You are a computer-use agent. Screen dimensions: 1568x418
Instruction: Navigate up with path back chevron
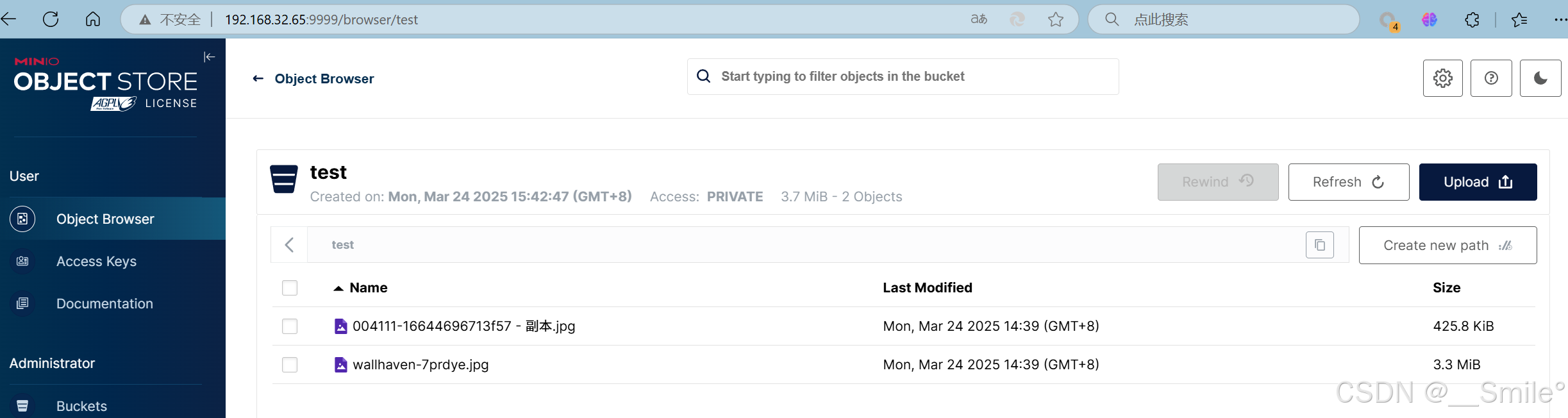coord(289,245)
